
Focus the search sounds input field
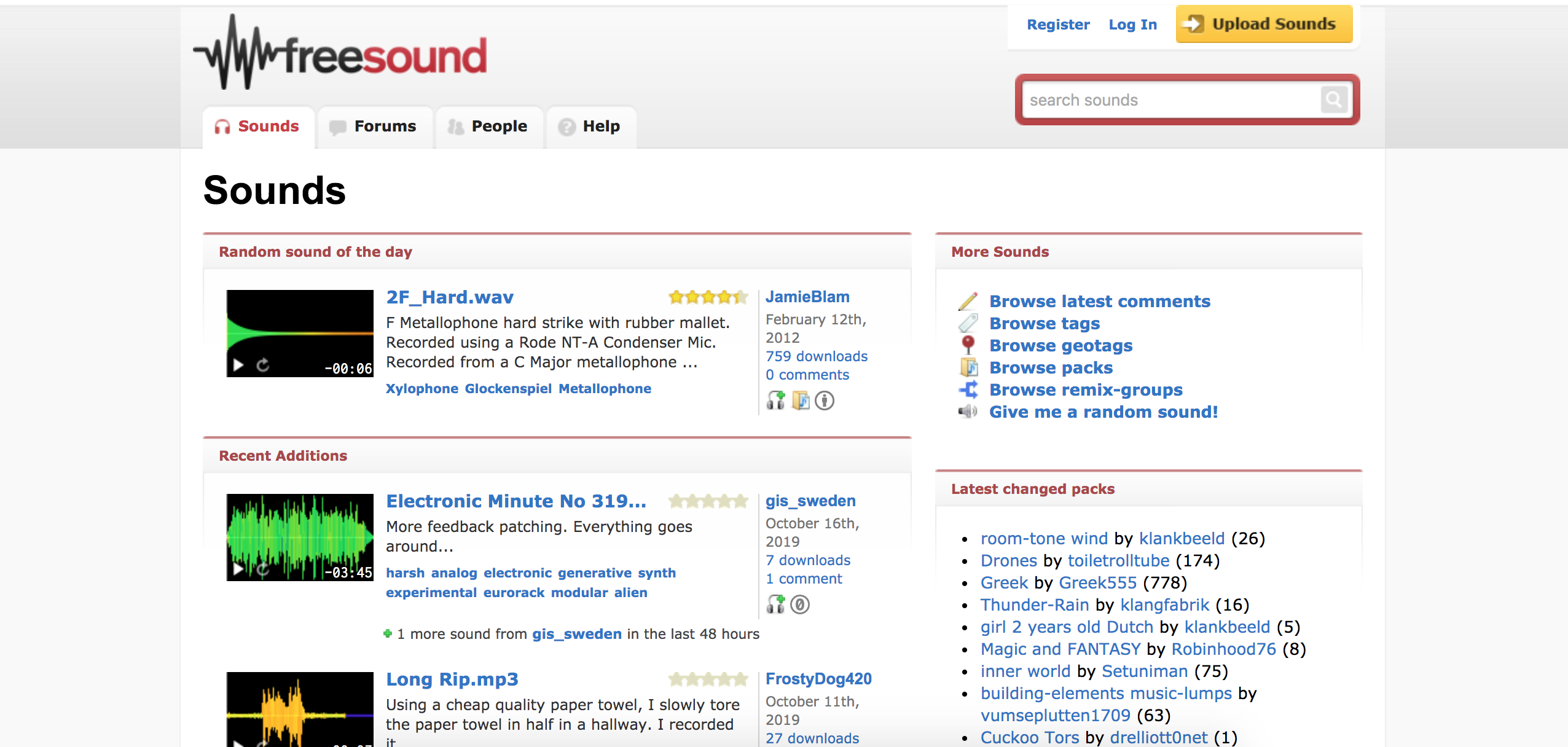click(x=1172, y=100)
